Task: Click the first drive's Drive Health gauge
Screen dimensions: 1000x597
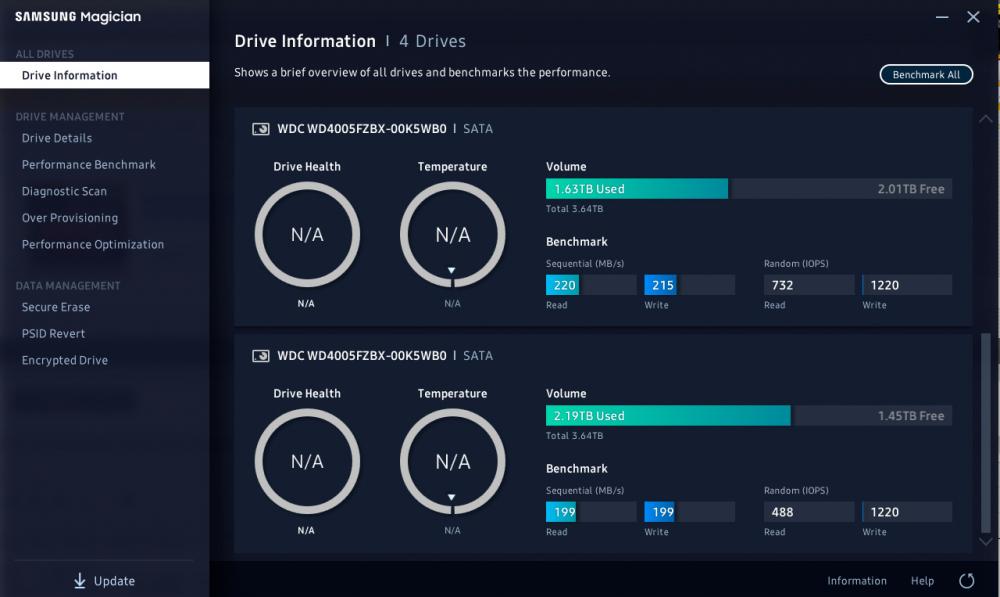Action: coord(307,235)
